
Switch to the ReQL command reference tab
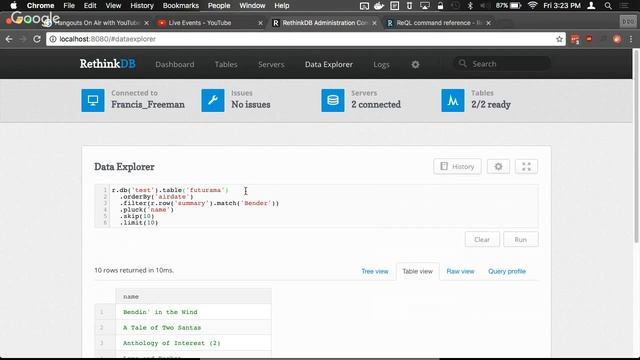click(x=439, y=23)
